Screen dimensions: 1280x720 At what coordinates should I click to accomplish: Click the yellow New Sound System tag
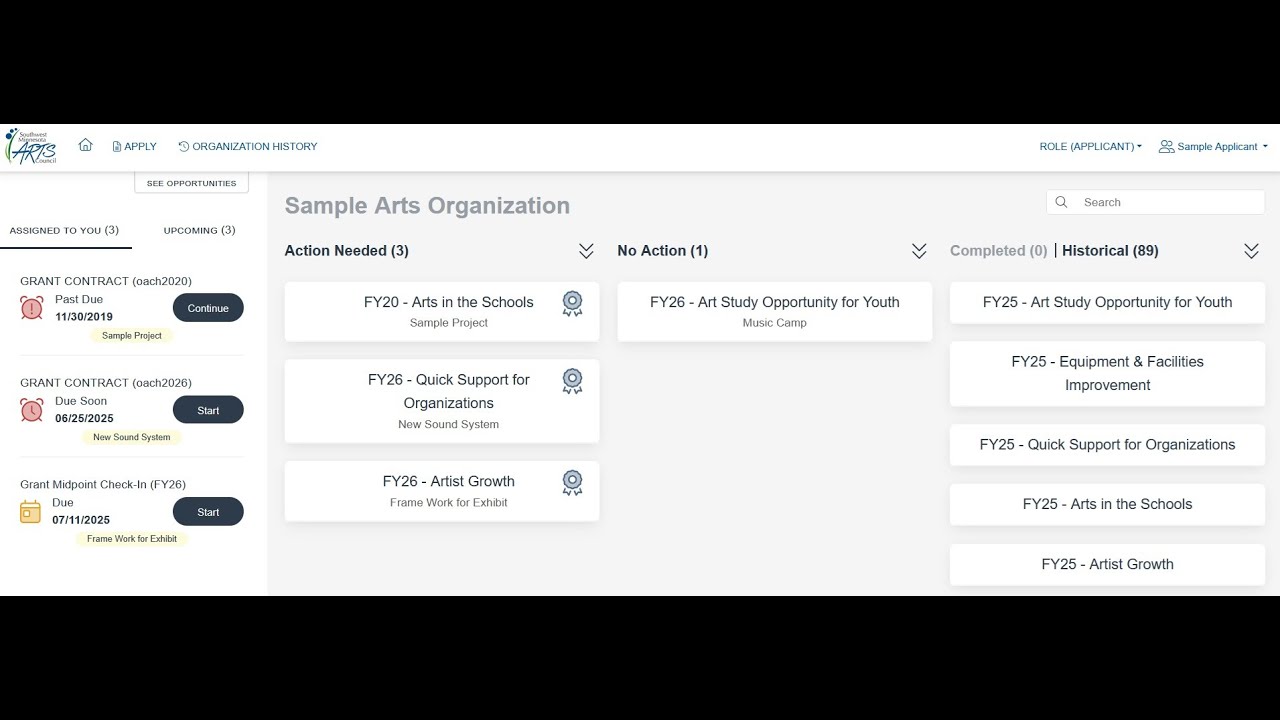(132, 437)
